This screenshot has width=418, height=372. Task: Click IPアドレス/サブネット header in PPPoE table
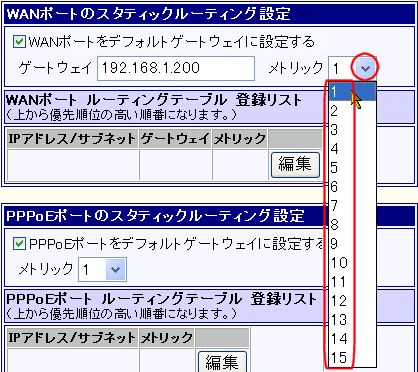pos(72,338)
